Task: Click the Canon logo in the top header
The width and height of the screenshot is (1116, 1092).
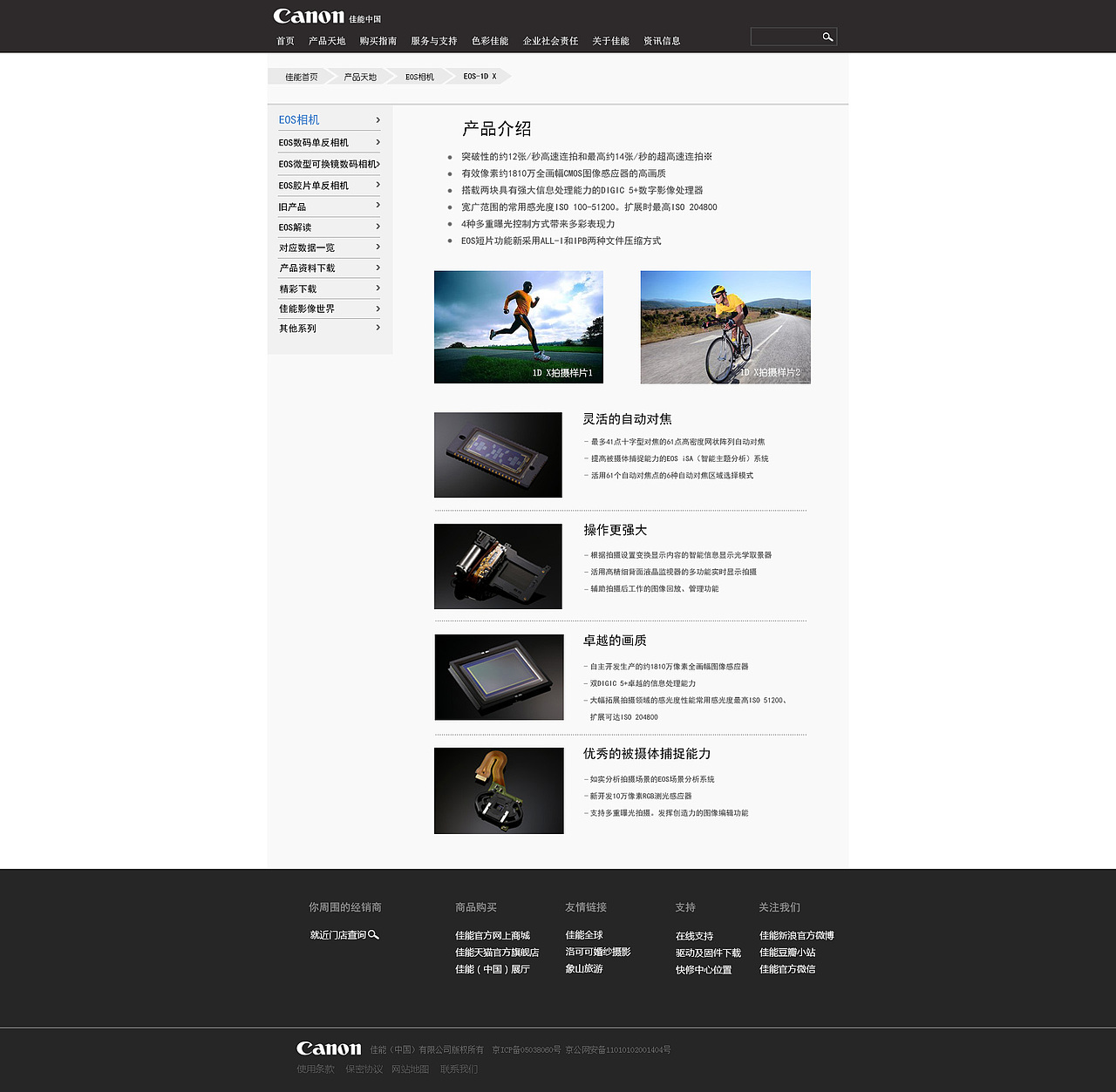Action: click(x=309, y=17)
